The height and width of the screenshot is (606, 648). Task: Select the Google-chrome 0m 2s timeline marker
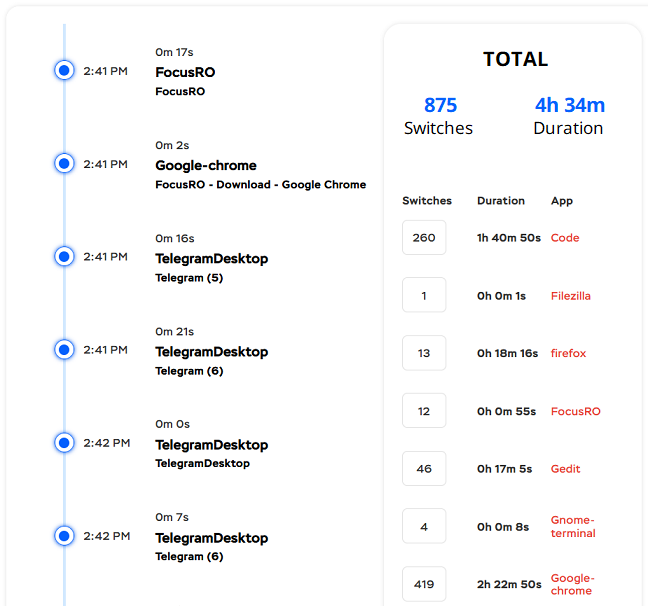tap(64, 163)
